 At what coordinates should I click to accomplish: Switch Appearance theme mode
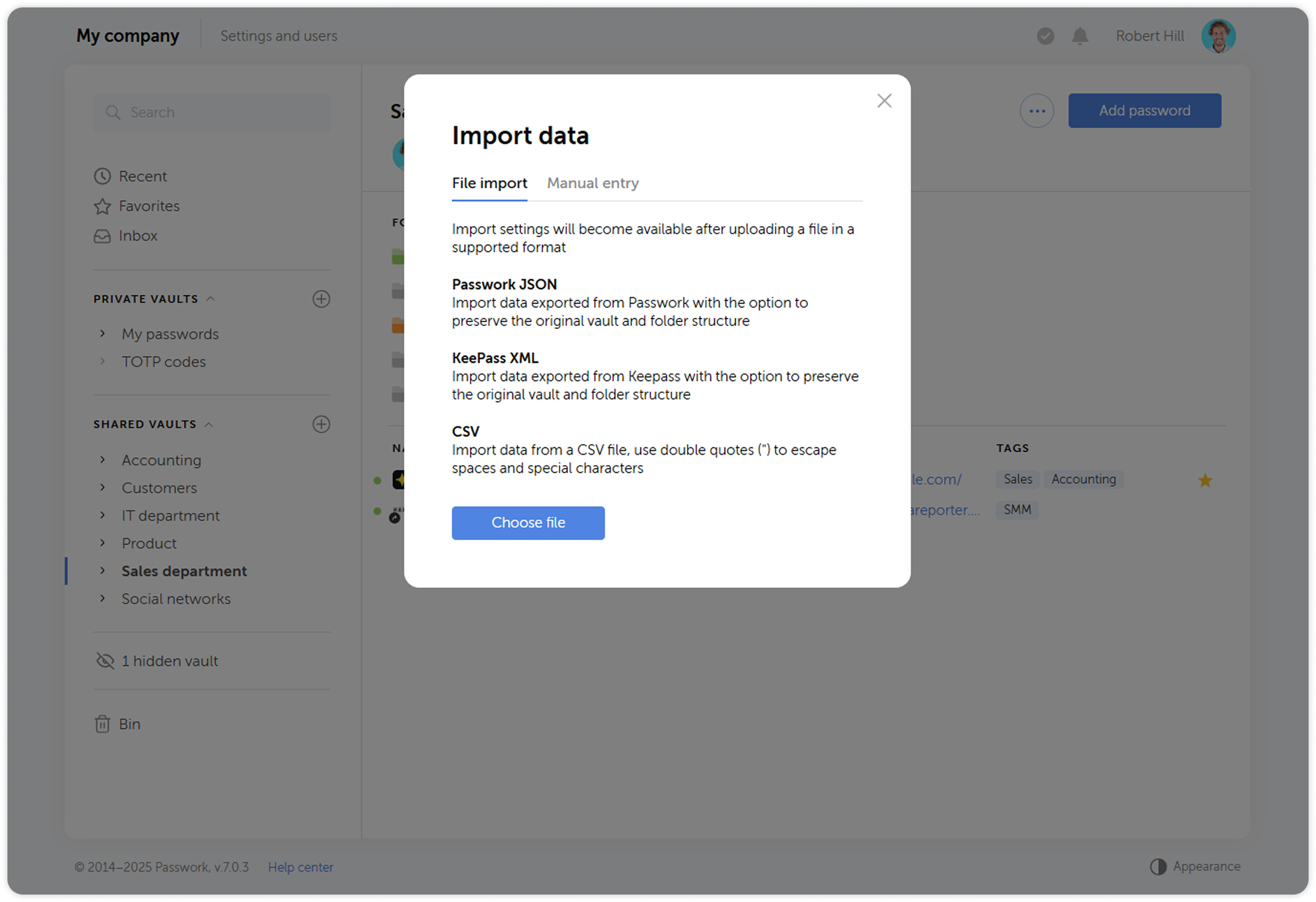[1195, 866]
